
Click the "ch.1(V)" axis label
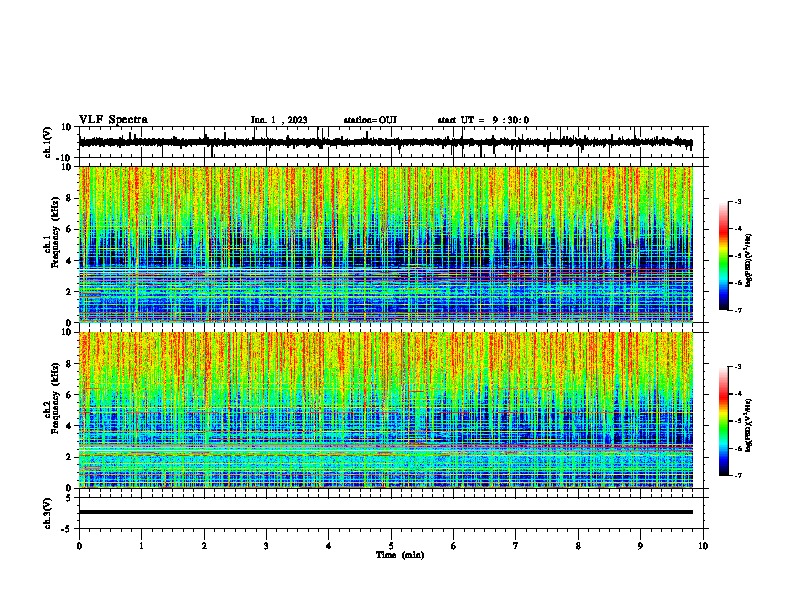click(x=48, y=142)
